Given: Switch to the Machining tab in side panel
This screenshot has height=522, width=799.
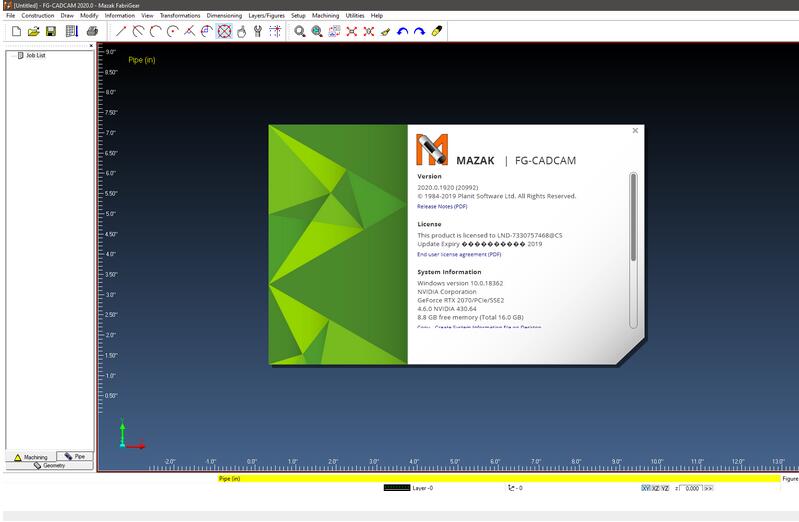Looking at the screenshot, I should click(x=31, y=457).
